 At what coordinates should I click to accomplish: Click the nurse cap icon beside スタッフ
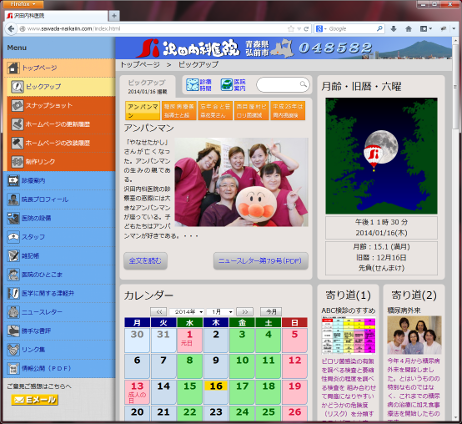tap(13, 237)
